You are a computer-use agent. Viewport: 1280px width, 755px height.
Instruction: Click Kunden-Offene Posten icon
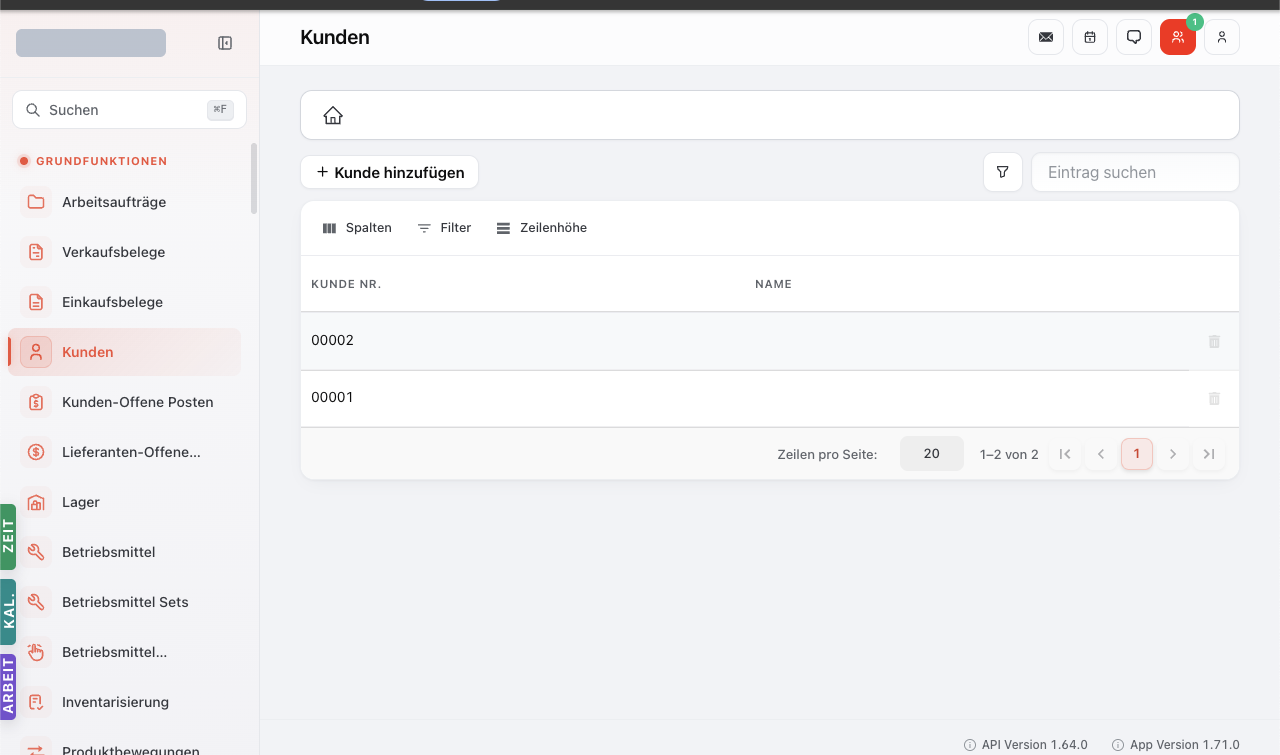[x=36, y=402]
